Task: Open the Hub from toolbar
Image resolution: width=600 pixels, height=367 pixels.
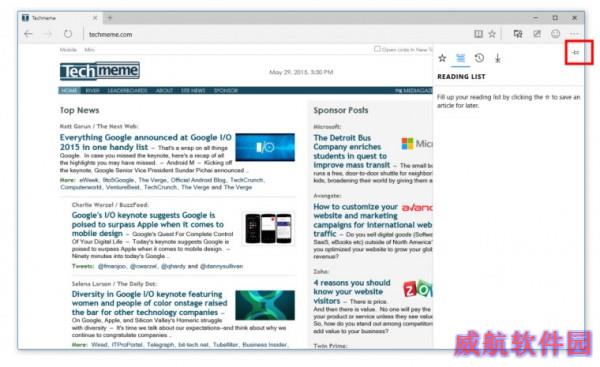Action: coord(518,34)
